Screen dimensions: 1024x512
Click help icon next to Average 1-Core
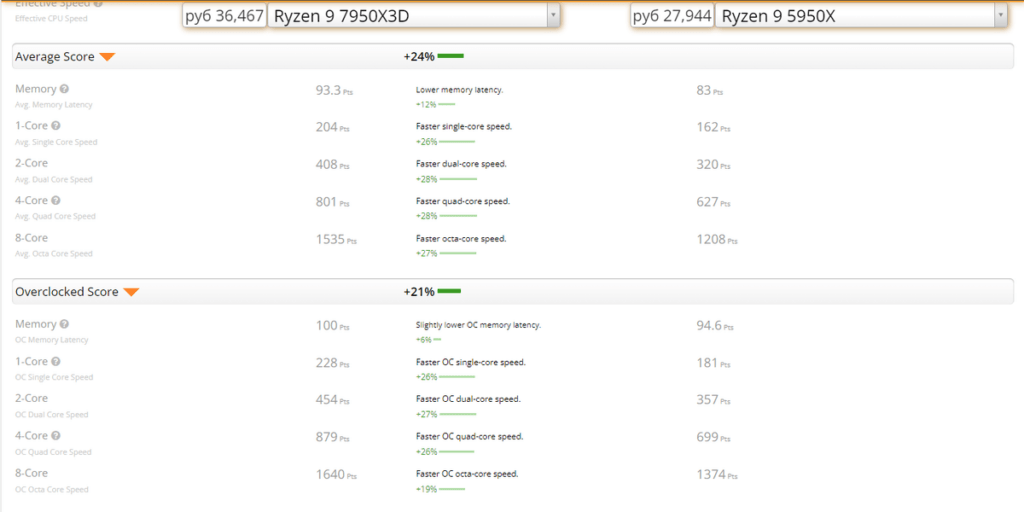coord(56,126)
